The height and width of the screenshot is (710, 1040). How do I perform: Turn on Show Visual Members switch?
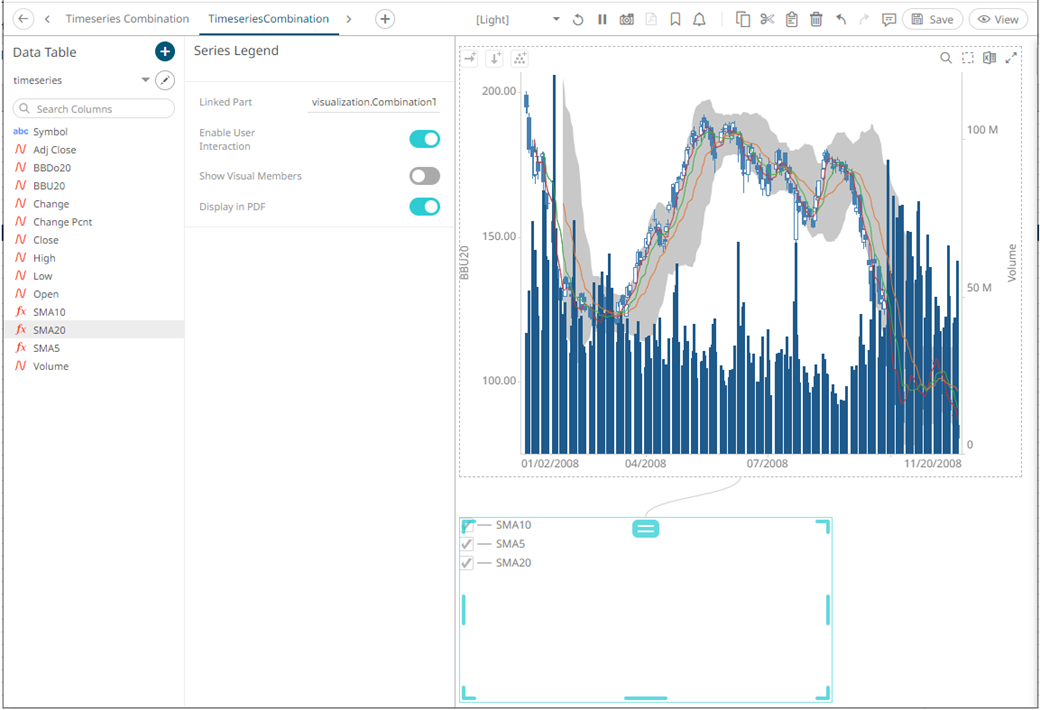tap(424, 176)
